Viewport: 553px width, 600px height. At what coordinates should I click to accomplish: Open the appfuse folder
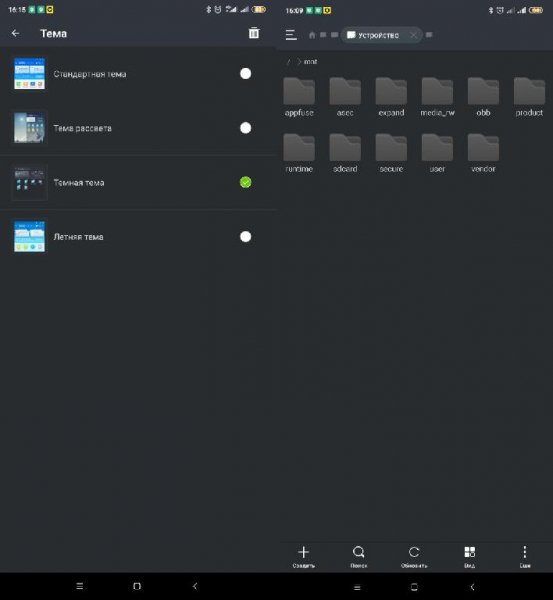299,97
